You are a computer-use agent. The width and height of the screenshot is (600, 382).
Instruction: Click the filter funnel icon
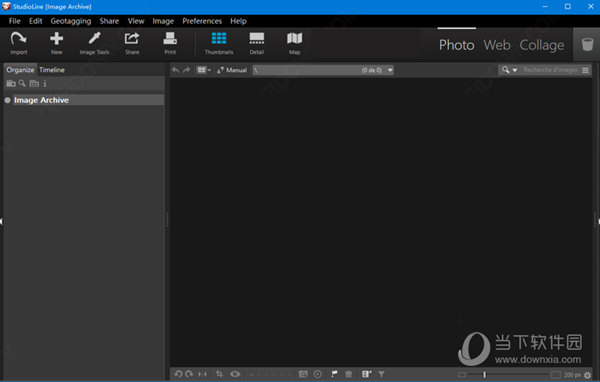pos(381,374)
